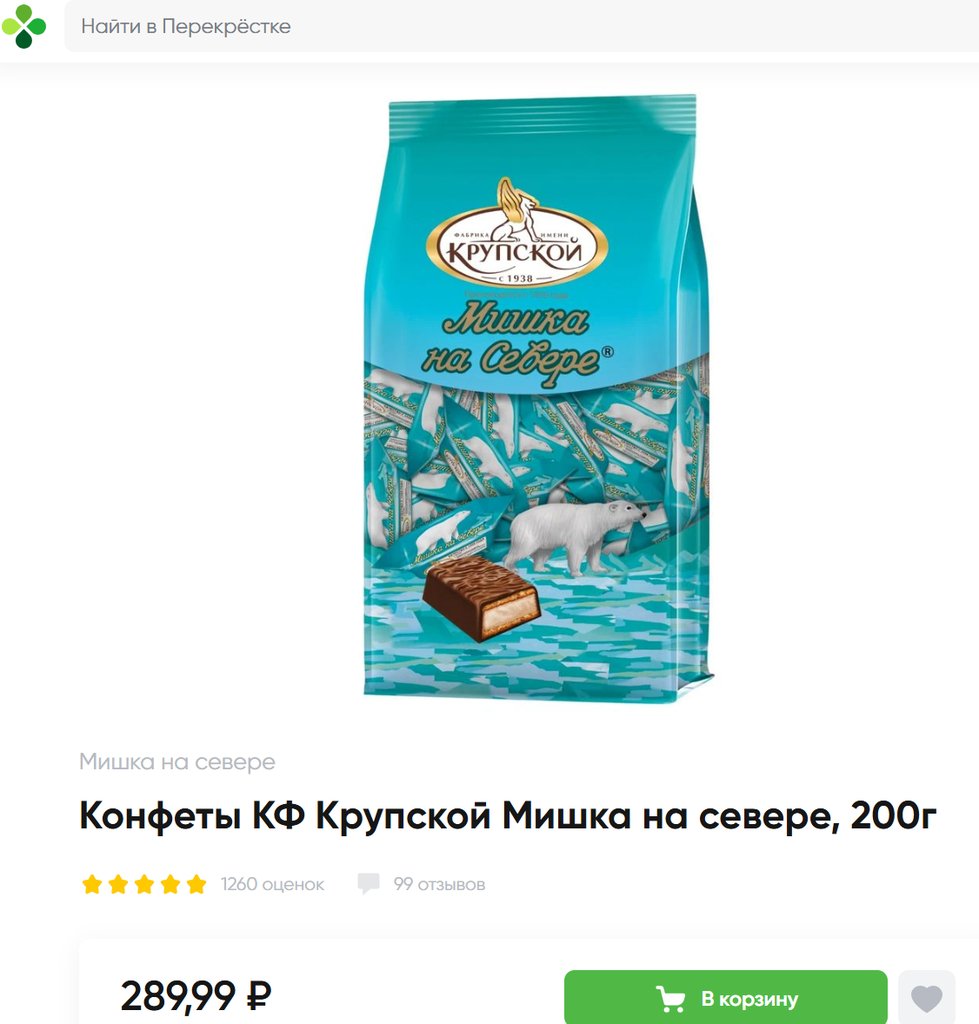Open the 'Мишка на севере' brand link
The image size is (979, 1024).
tap(177, 761)
